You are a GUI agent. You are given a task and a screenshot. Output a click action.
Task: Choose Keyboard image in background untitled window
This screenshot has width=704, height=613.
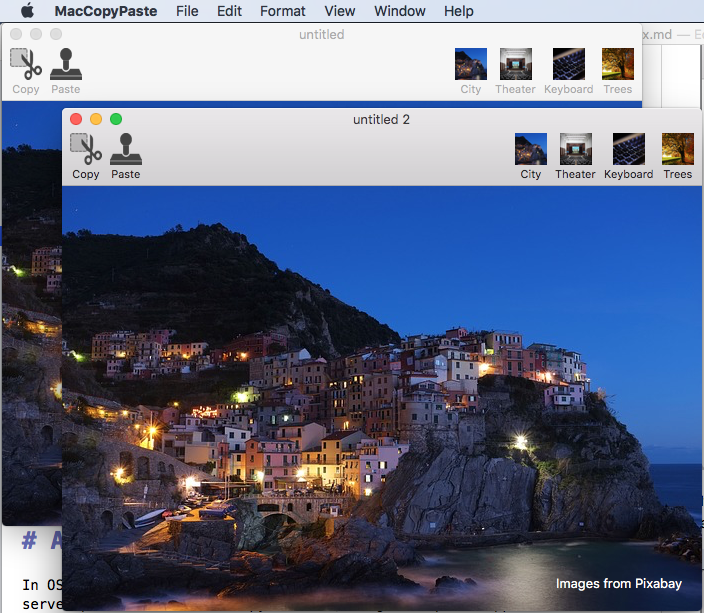pyautogui.click(x=569, y=64)
